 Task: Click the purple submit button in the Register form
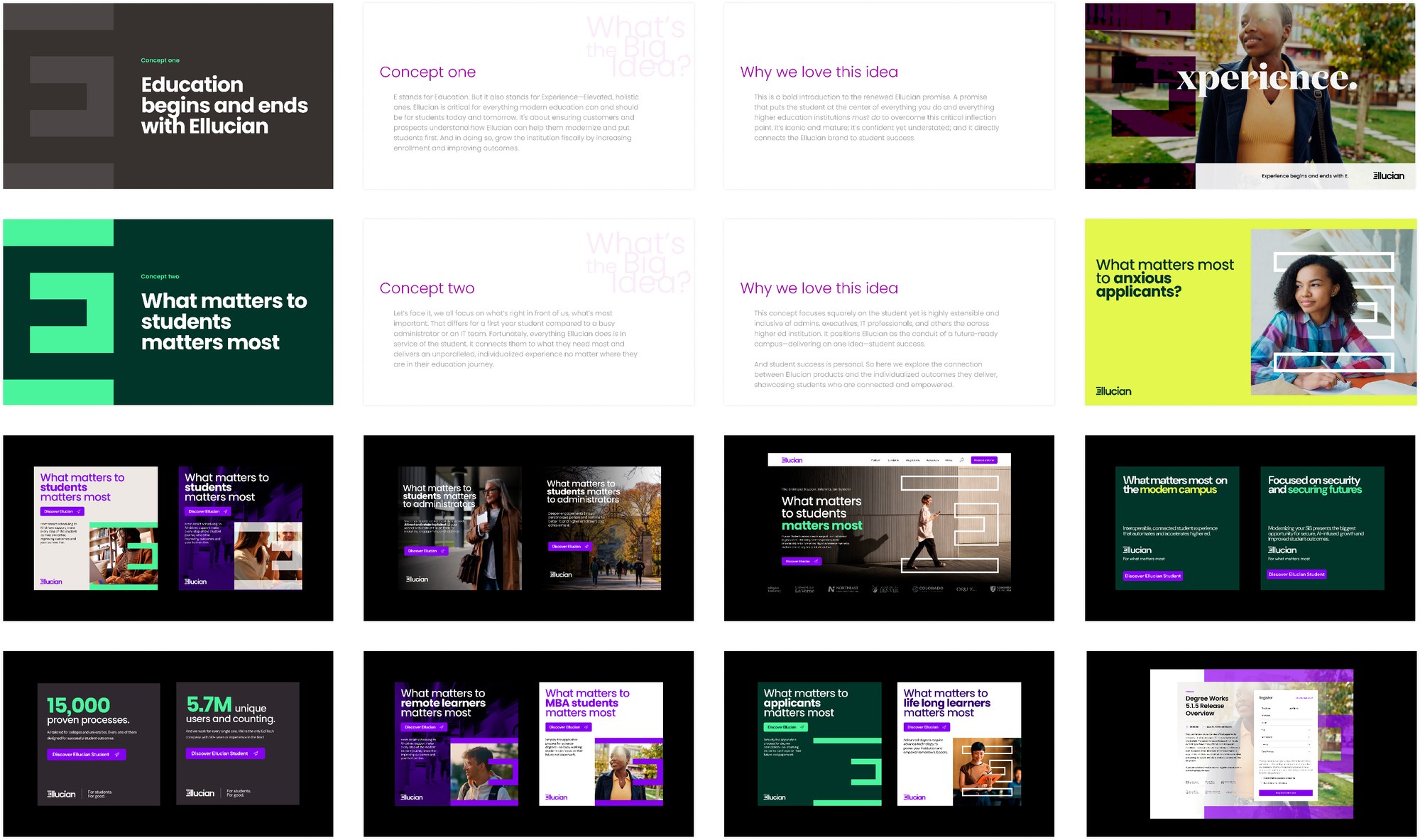click(x=1286, y=792)
